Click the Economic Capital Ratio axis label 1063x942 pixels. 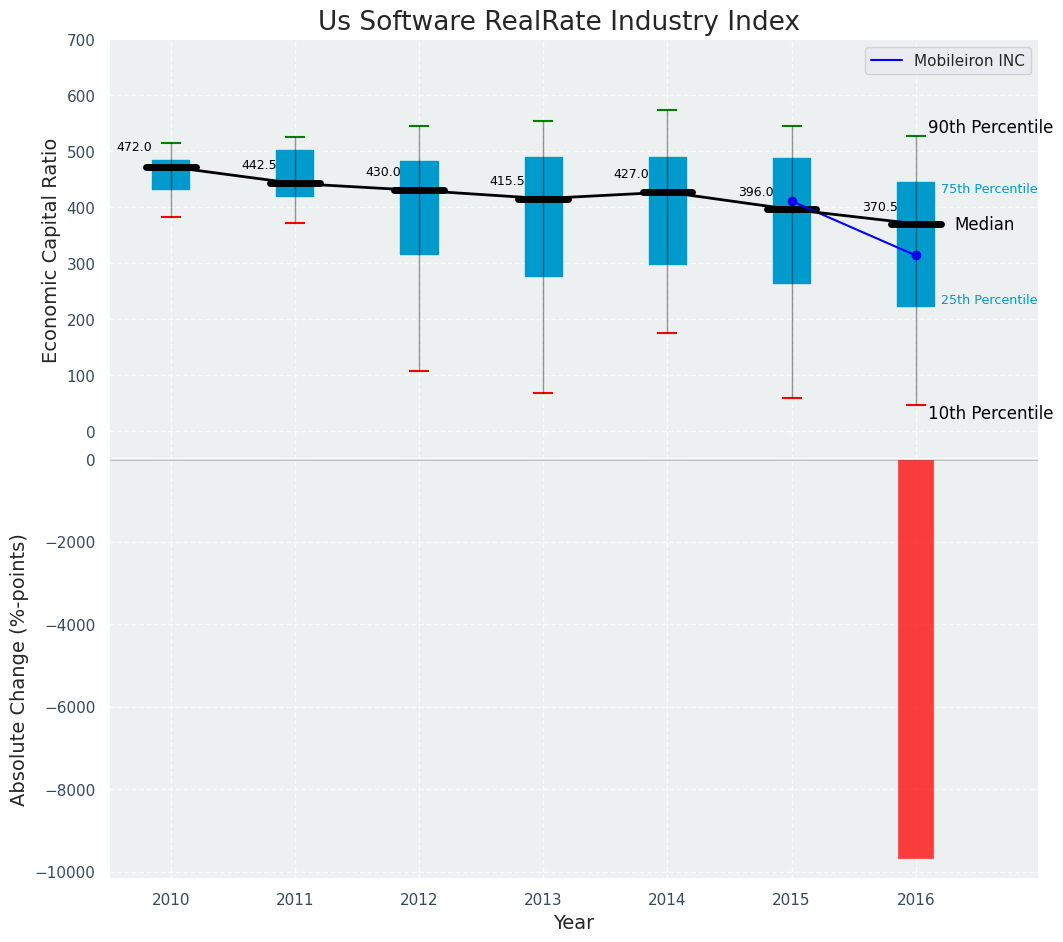pyautogui.click(x=50, y=251)
